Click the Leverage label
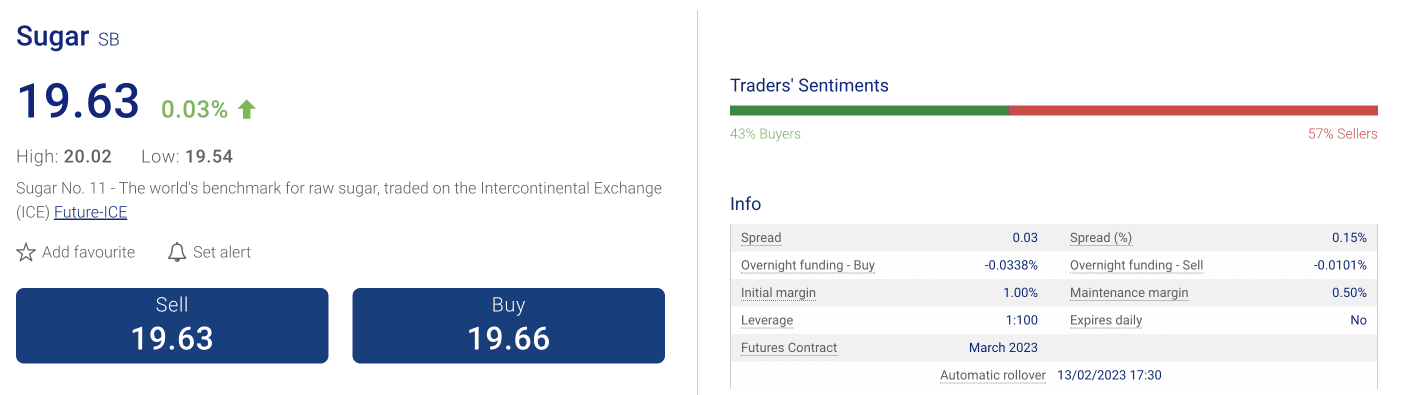The width and height of the screenshot is (1405, 395). click(767, 321)
